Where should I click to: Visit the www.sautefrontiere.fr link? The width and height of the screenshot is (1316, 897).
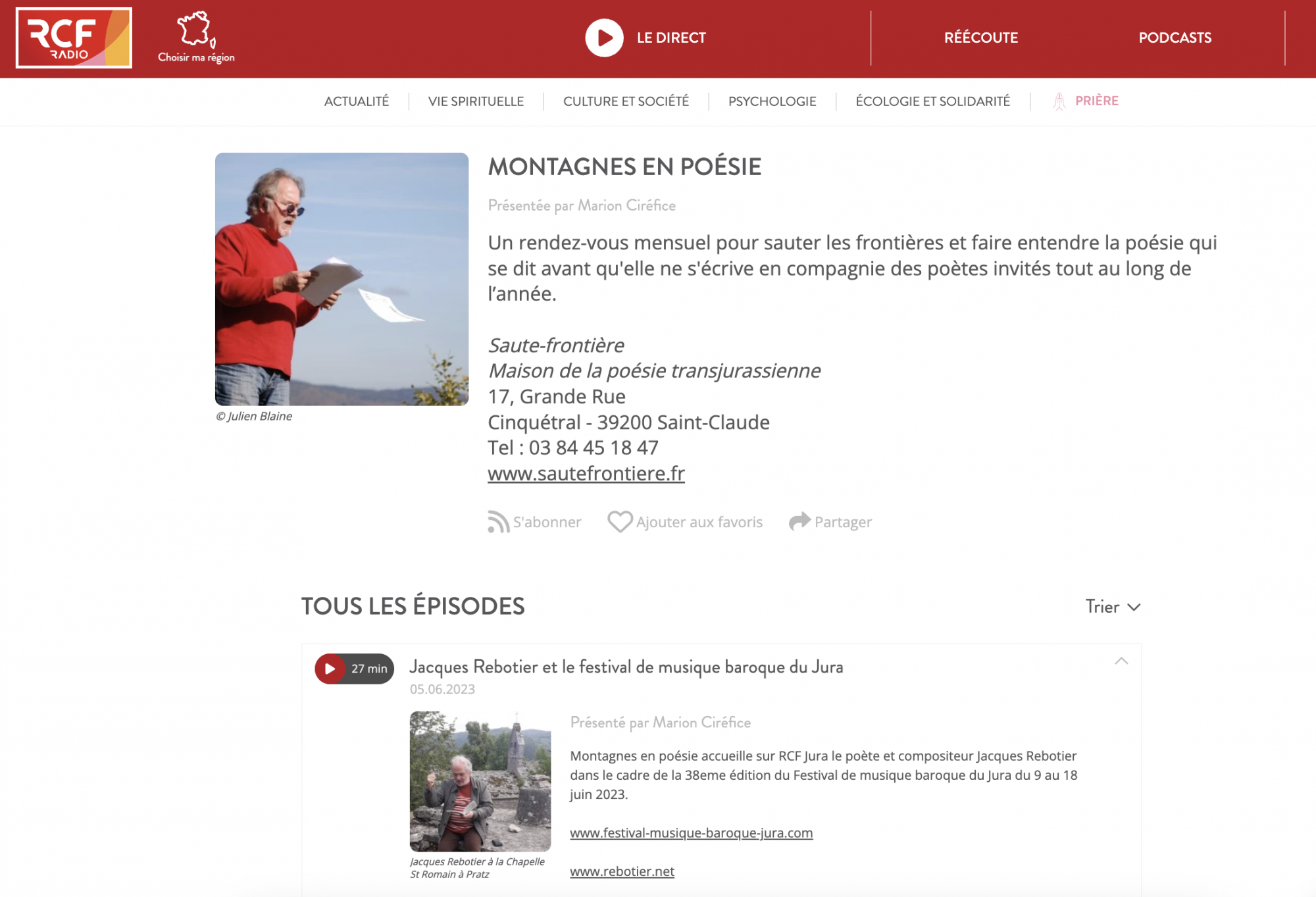click(586, 473)
